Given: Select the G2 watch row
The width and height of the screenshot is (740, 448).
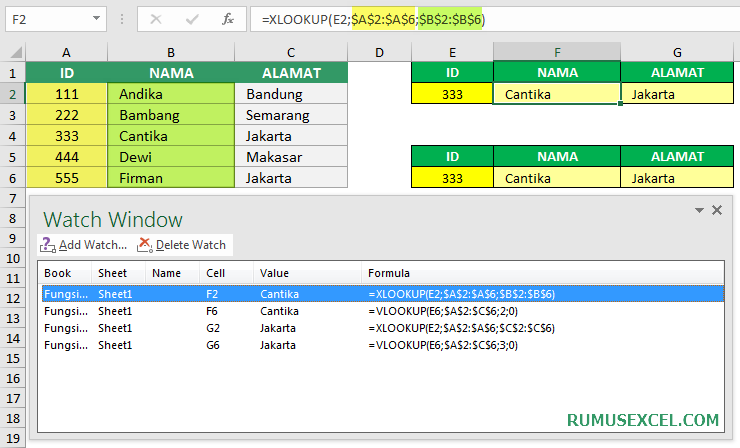Looking at the screenshot, I should tap(382, 328).
